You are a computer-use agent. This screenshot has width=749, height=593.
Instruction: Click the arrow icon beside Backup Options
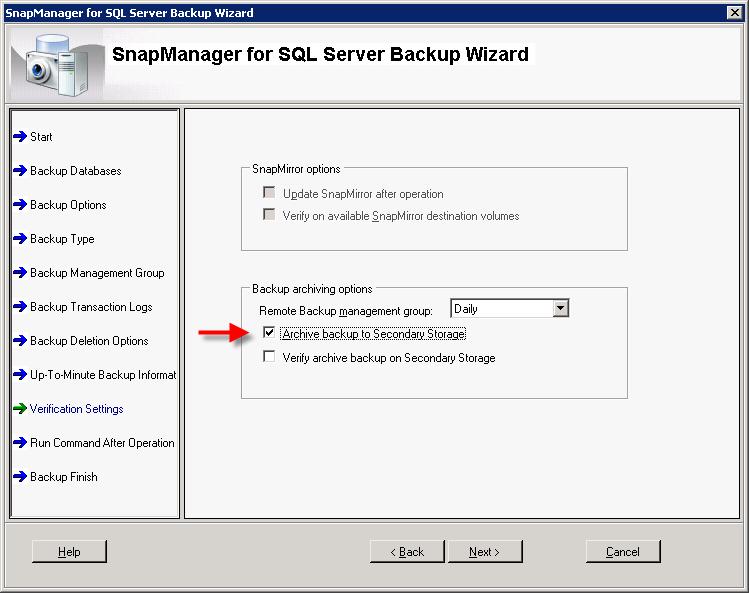20,205
